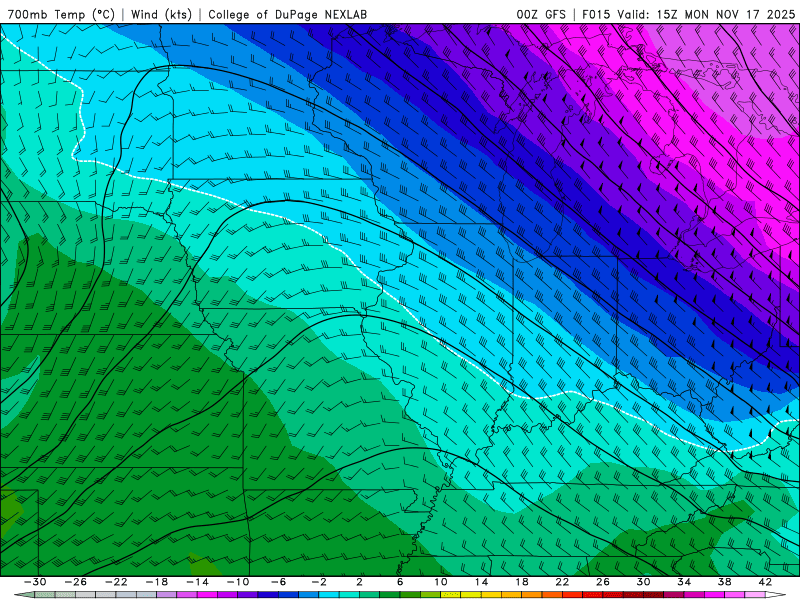Image resolution: width=800 pixels, height=600 pixels.
Task: Click the left arrow end of the color bar
Action: click(24, 595)
